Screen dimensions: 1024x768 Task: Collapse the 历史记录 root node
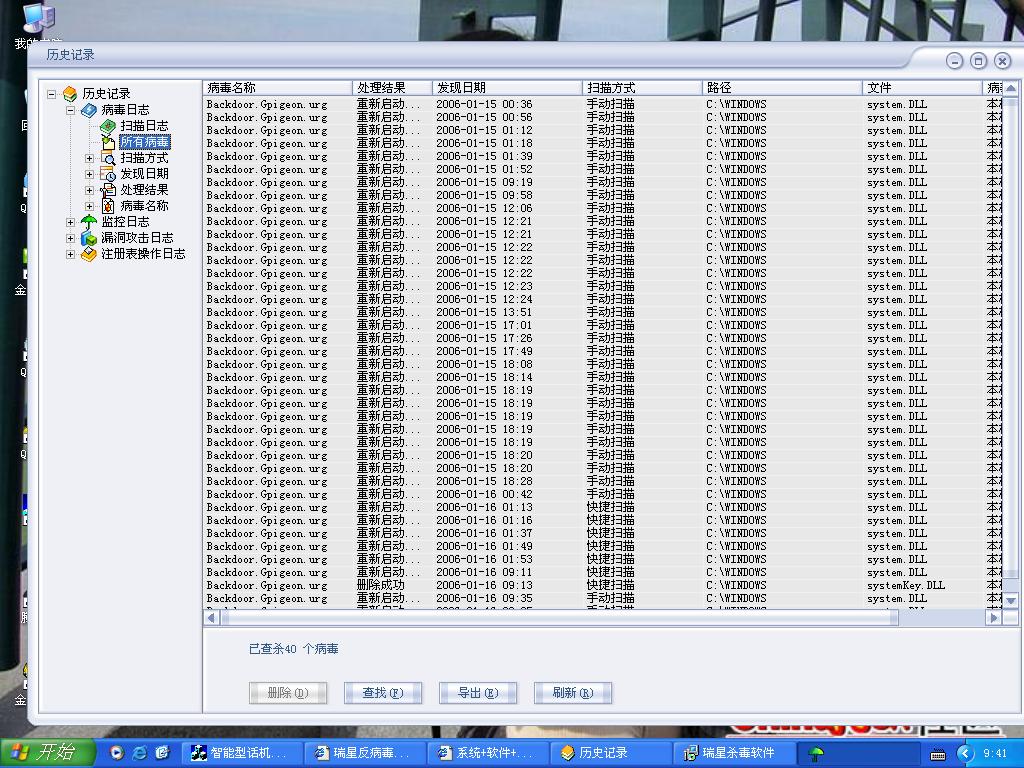click(x=52, y=94)
